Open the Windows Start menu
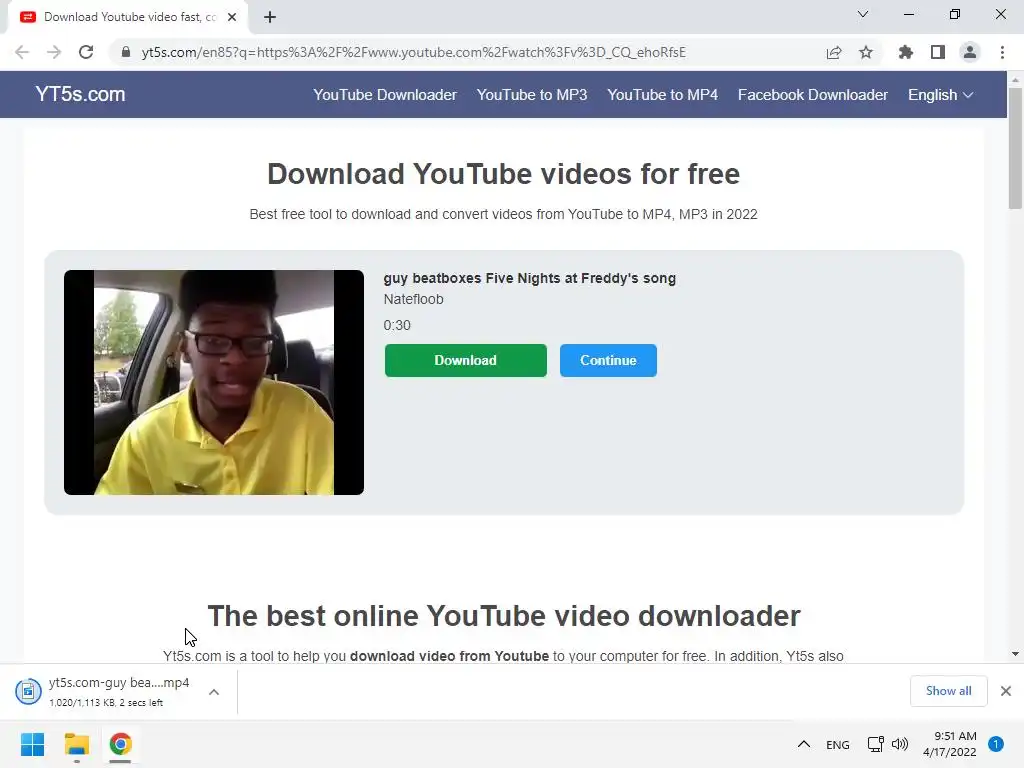 (x=33, y=744)
